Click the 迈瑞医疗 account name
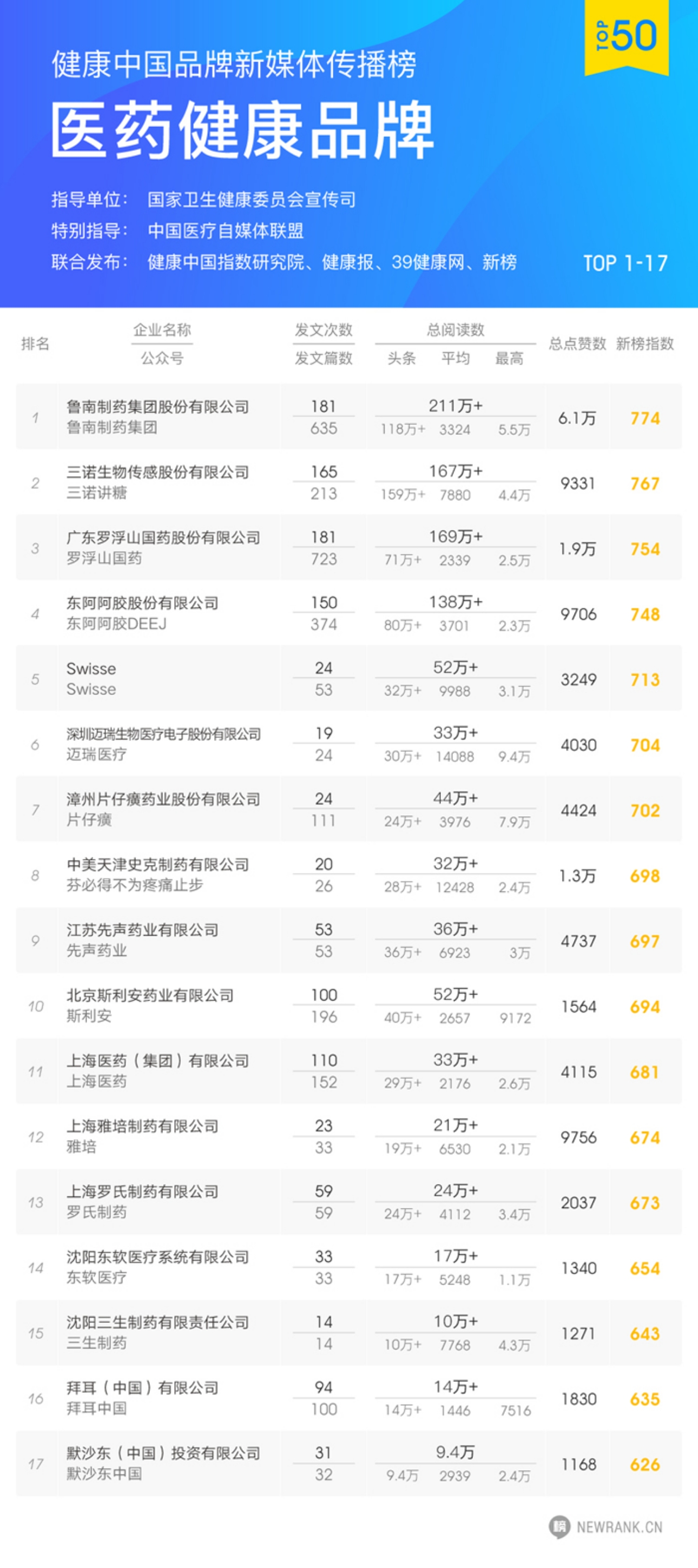 [97, 755]
